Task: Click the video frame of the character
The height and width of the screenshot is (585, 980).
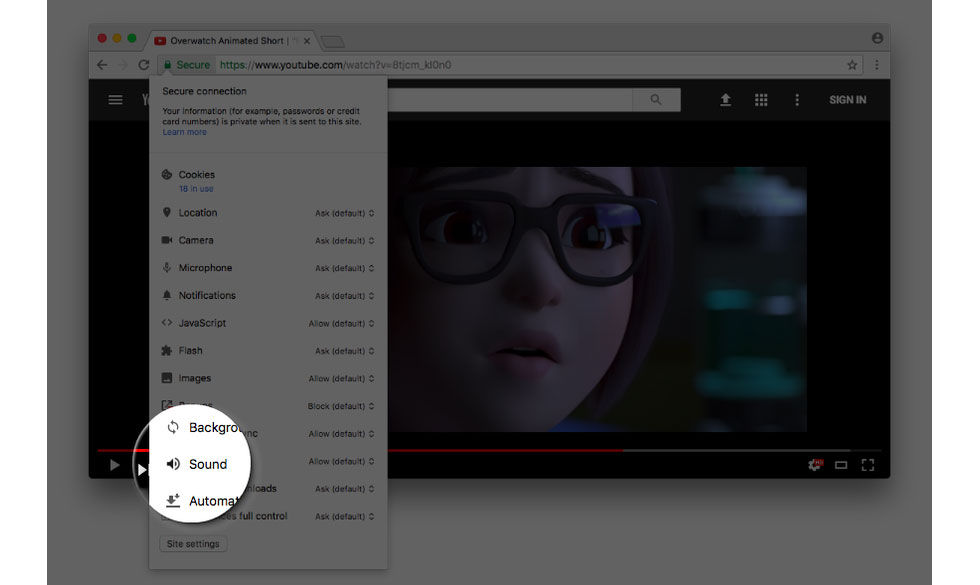Action: pos(597,299)
